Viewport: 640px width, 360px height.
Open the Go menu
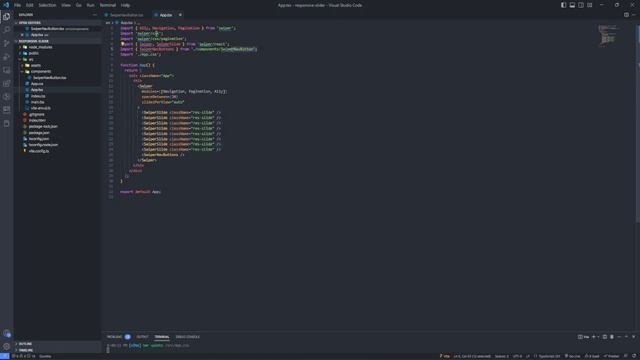78,5
